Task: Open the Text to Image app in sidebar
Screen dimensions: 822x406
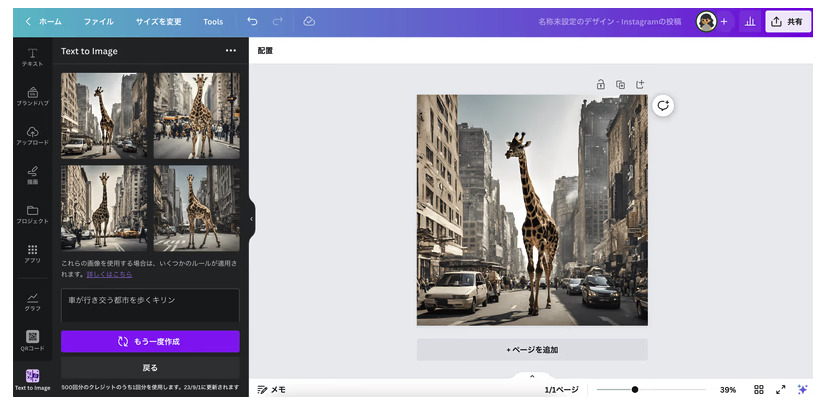Action: click(x=32, y=380)
